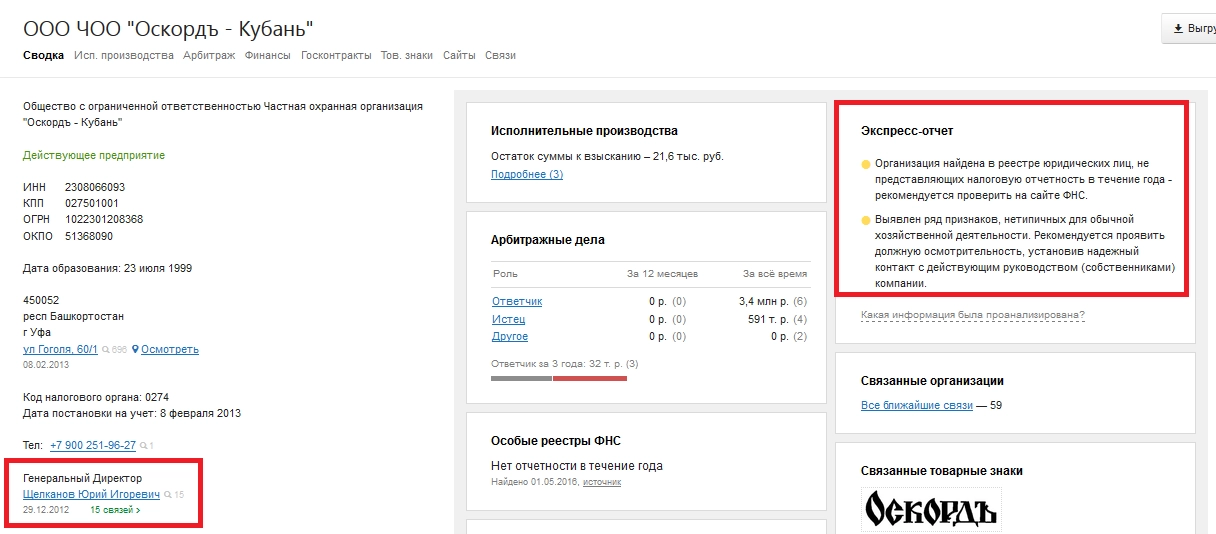The width and height of the screenshot is (1216, 534).
Task: Open the Связи tab
Action: tap(500, 55)
